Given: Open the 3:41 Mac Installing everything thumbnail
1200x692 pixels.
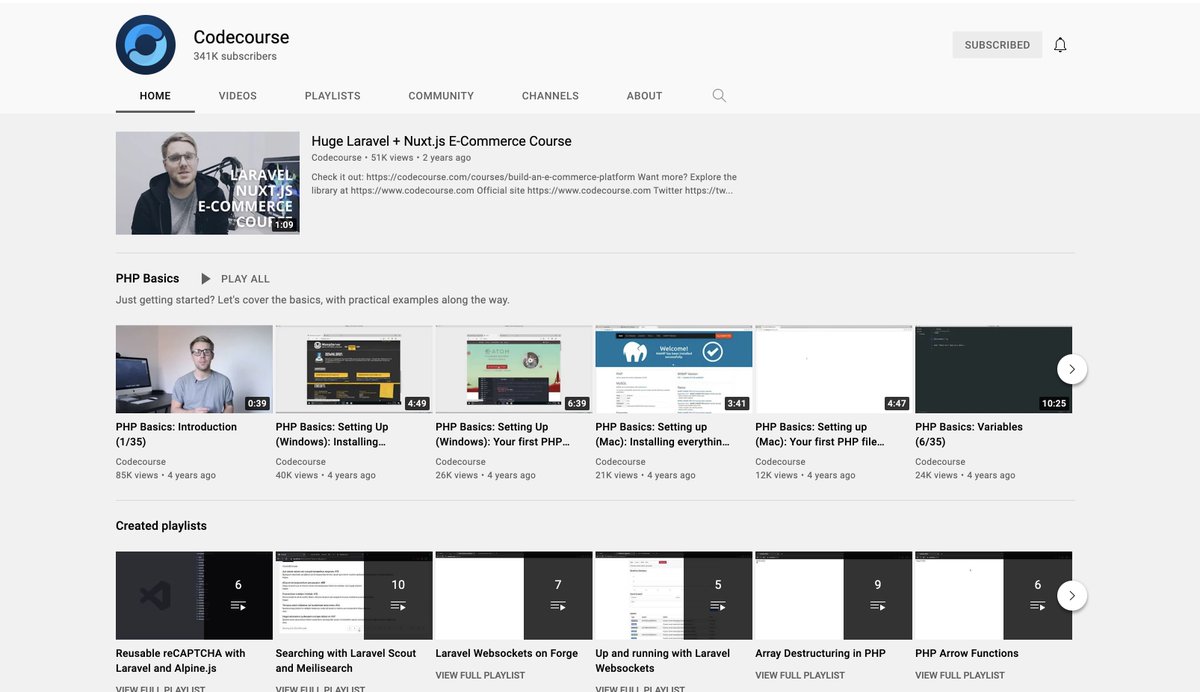Looking at the screenshot, I should point(674,369).
